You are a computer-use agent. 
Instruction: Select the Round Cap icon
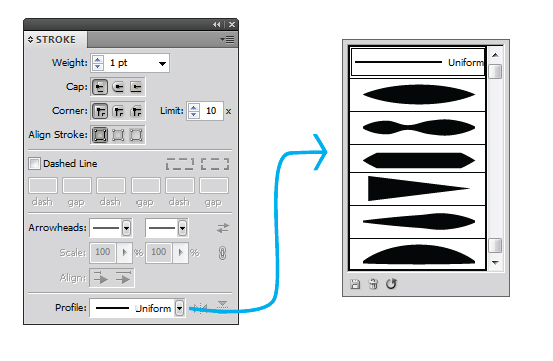click(x=118, y=87)
